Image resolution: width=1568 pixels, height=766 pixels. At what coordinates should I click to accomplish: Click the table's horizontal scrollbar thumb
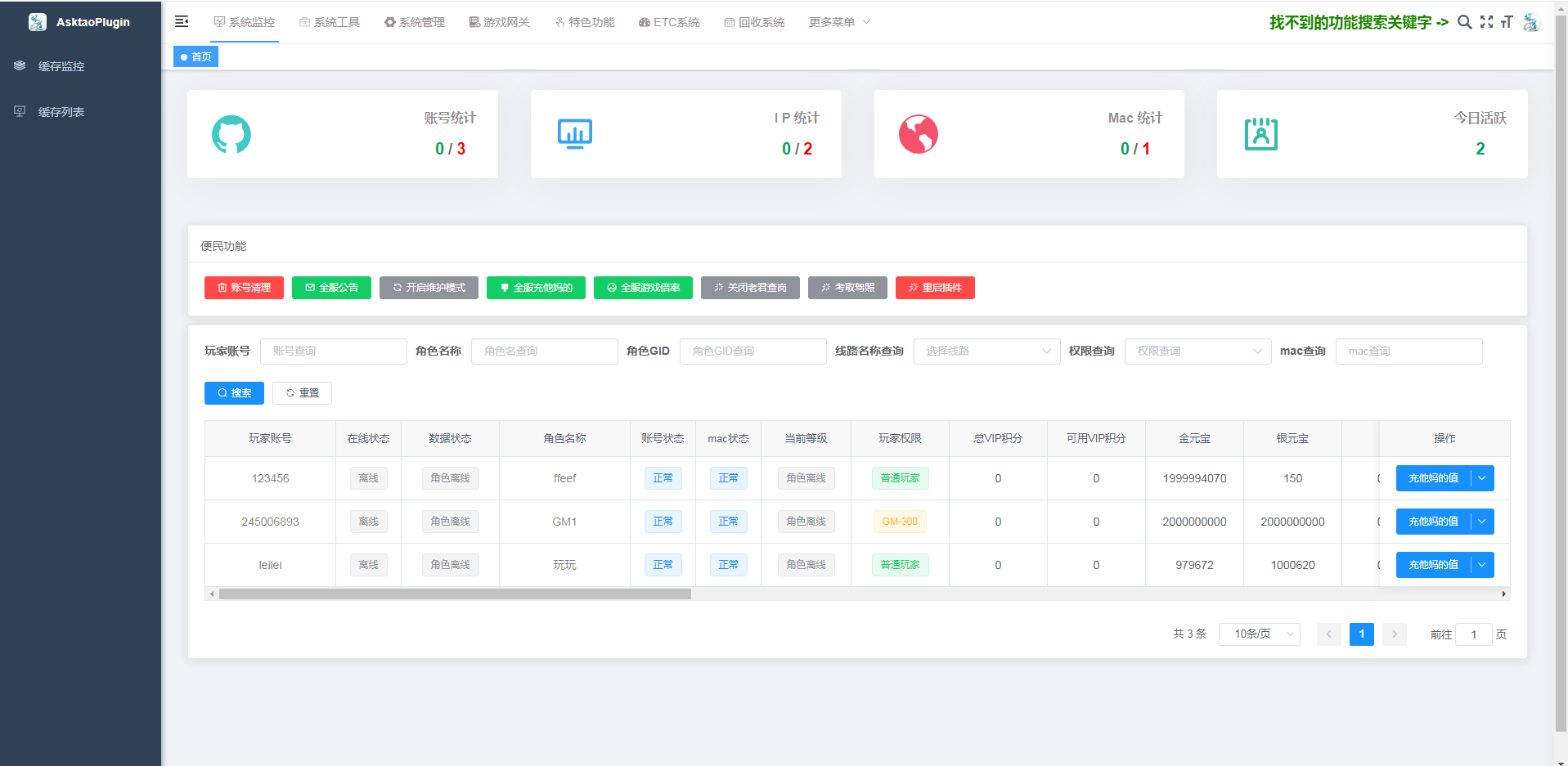pos(455,594)
